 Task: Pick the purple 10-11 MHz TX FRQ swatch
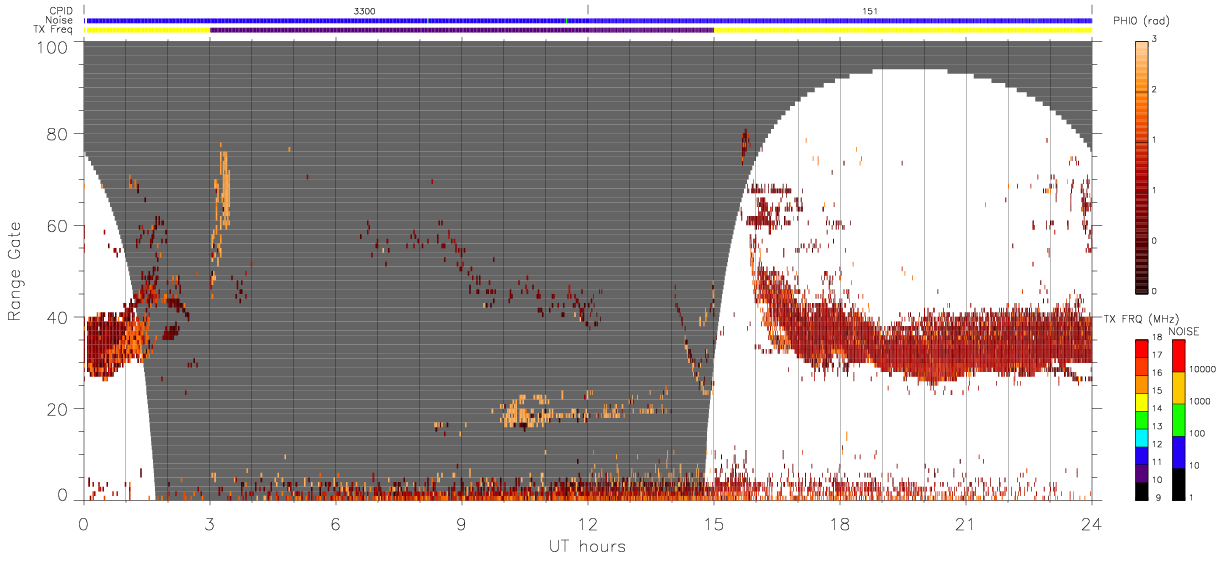(x=1141, y=473)
